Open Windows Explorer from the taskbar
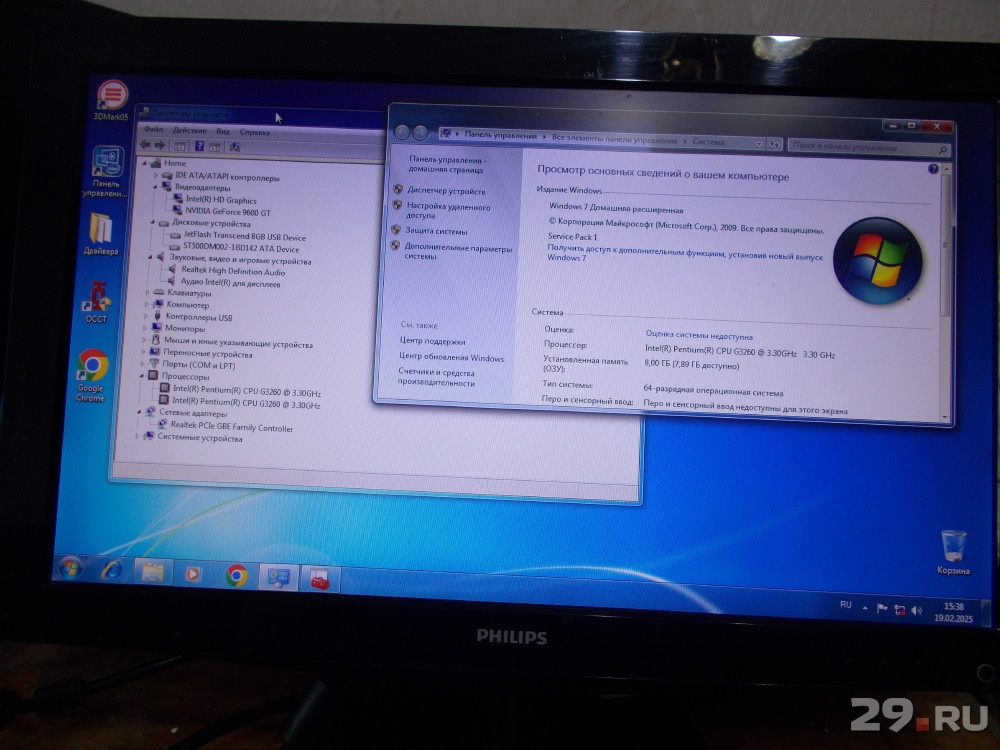The width and height of the screenshot is (1000, 750). coord(153,572)
